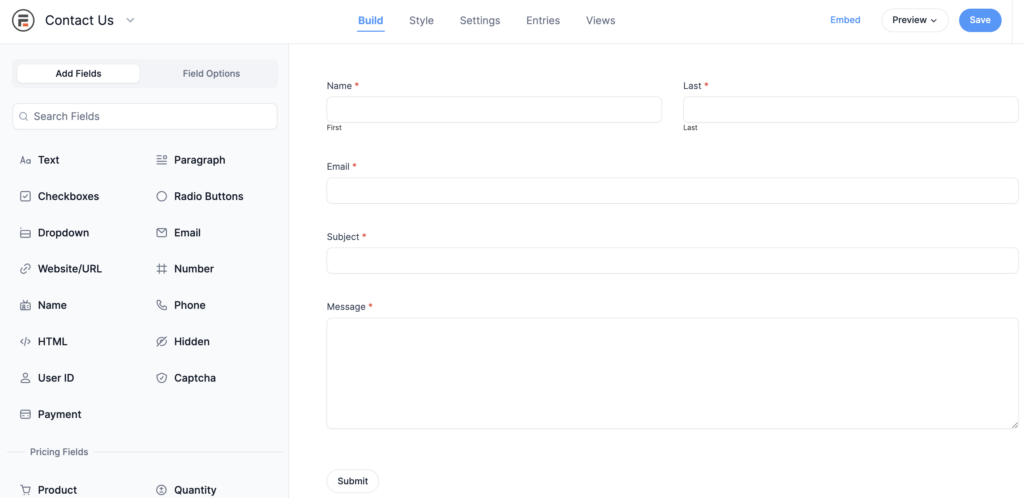The image size is (1024, 498).
Task: Click the Formidable Forms logo icon
Action: pyautogui.click(x=23, y=20)
